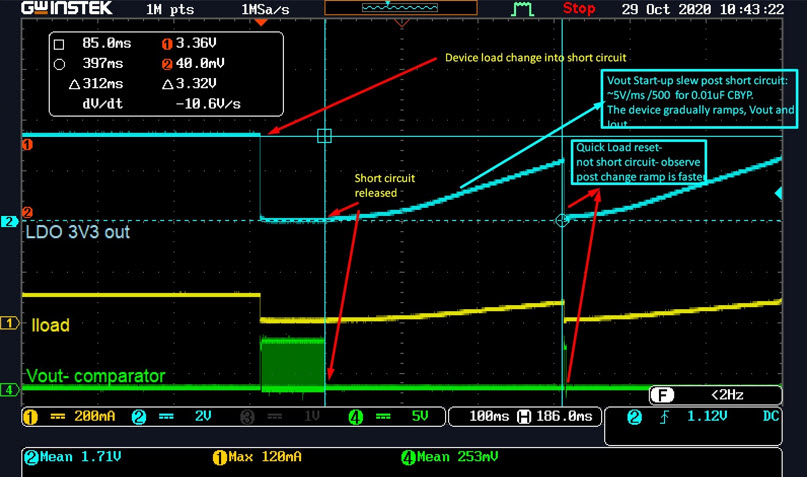This screenshot has width=807, height=477.
Task: Click the delta icon beside 312ms
Action: 74,84
